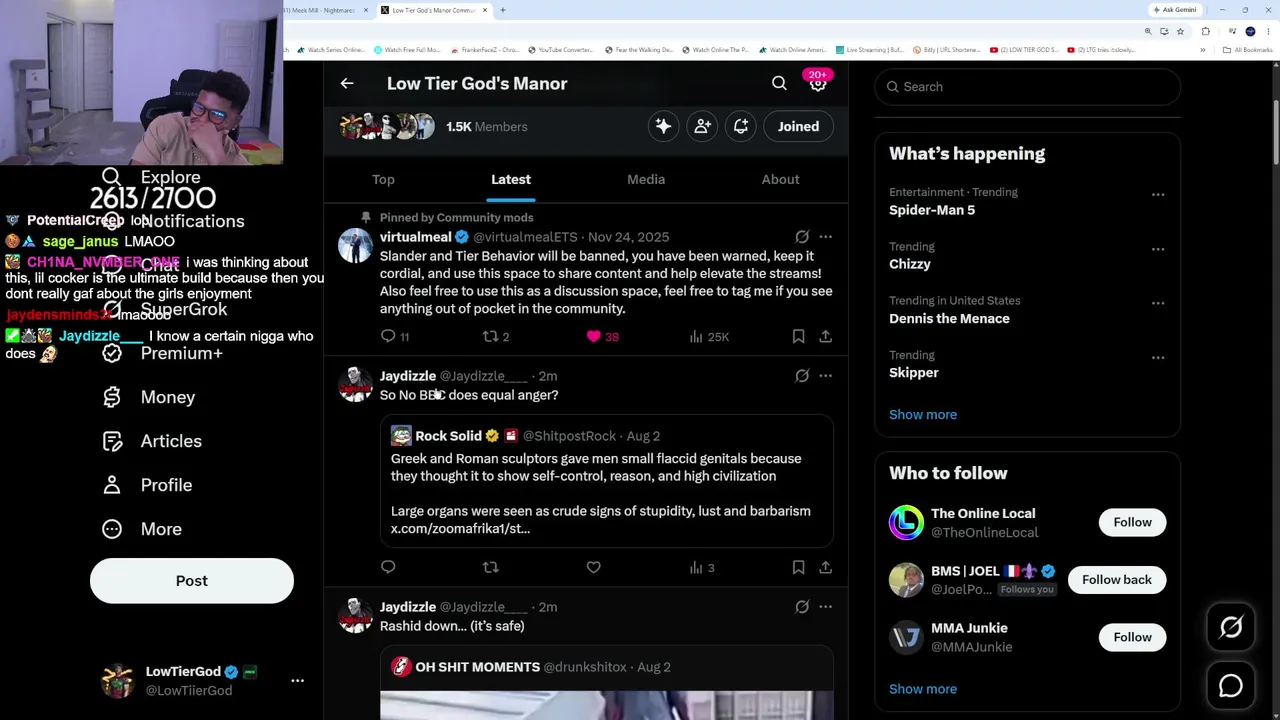Unlike virtualmeal's pinned post heart
Image resolution: width=1280 pixels, height=720 pixels.
coord(594,337)
